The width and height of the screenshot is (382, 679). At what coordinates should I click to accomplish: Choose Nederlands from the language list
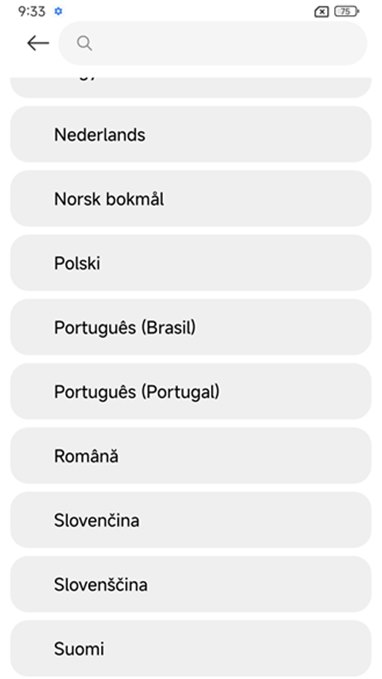(x=191, y=134)
